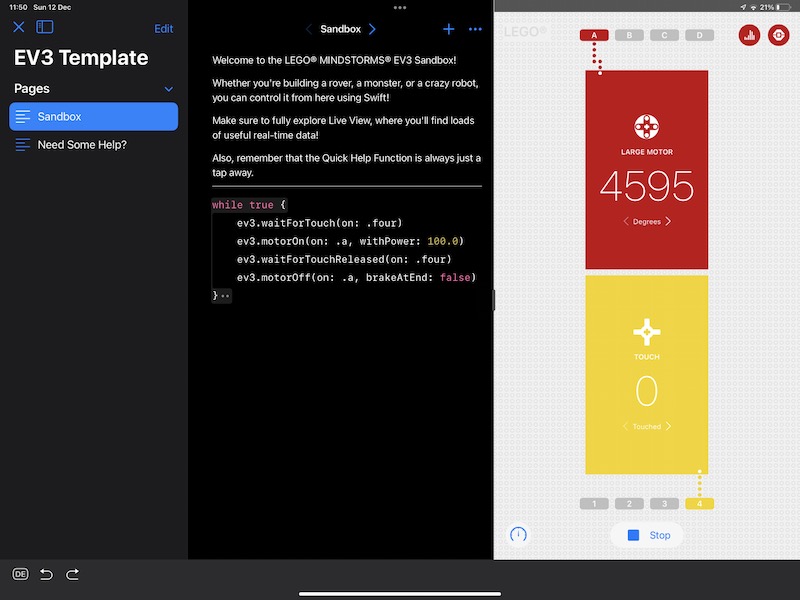This screenshot has width=800, height=600.
Task: Select motor port A tab
Action: 594,35
